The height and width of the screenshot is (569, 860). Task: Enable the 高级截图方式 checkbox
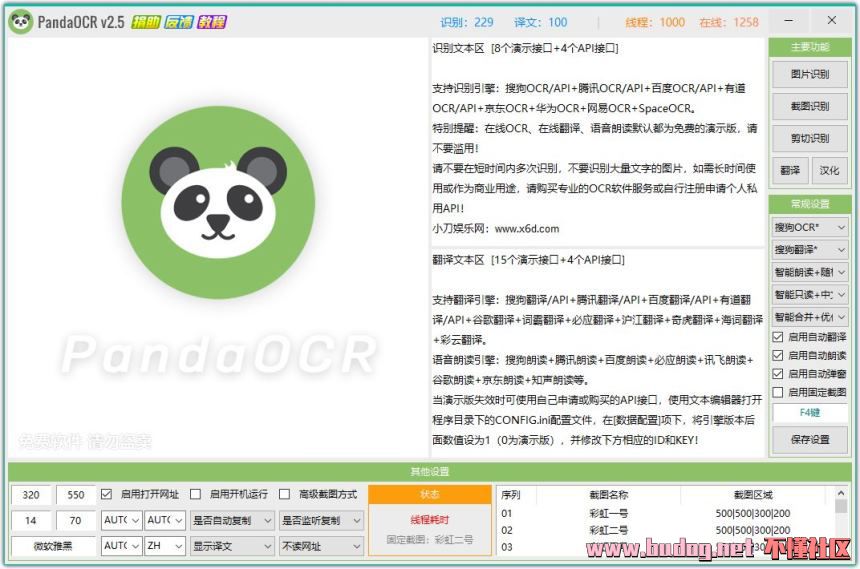(284, 494)
